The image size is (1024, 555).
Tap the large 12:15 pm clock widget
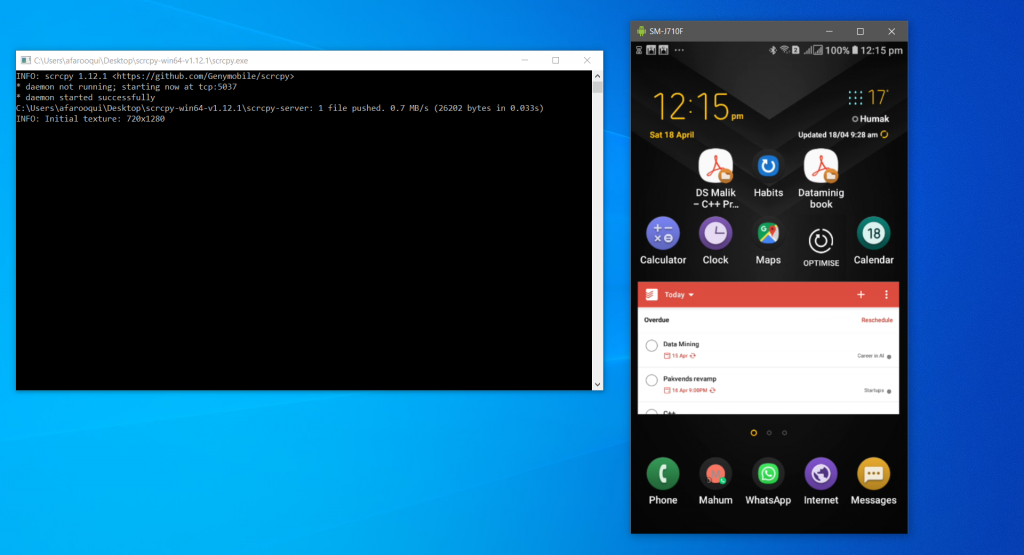(697, 106)
